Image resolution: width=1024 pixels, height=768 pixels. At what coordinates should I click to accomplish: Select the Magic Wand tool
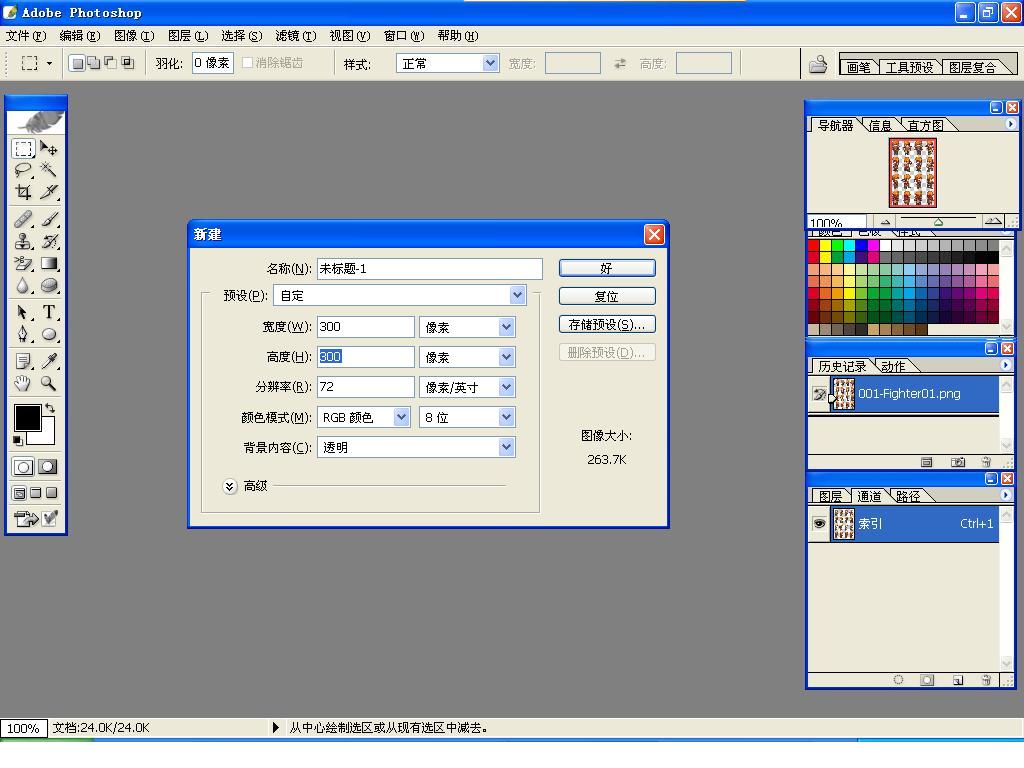[x=49, y=170]
